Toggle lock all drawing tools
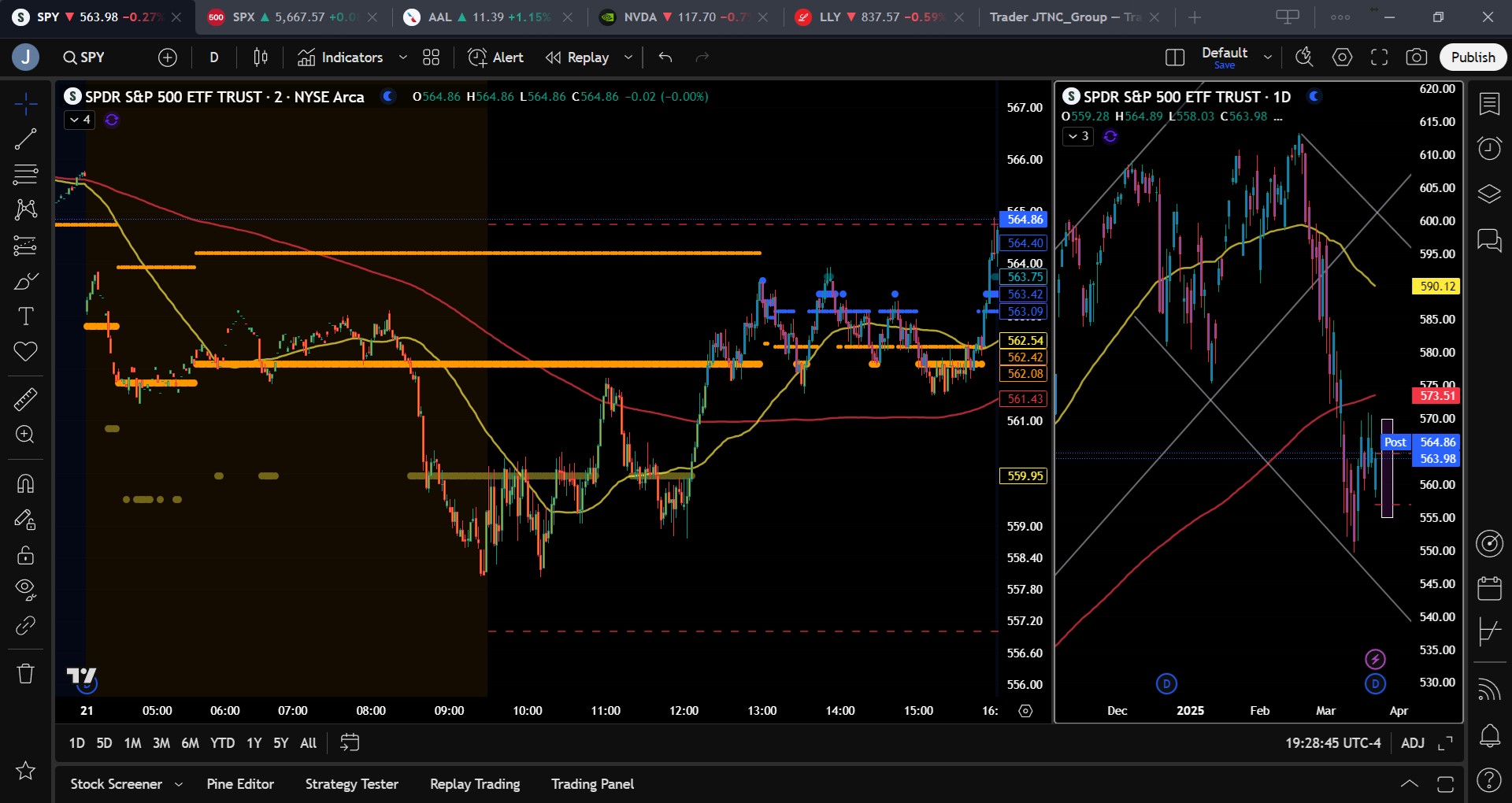This screenshot has height=803, width=1512. pyautogui.click(x=25, y=555)
